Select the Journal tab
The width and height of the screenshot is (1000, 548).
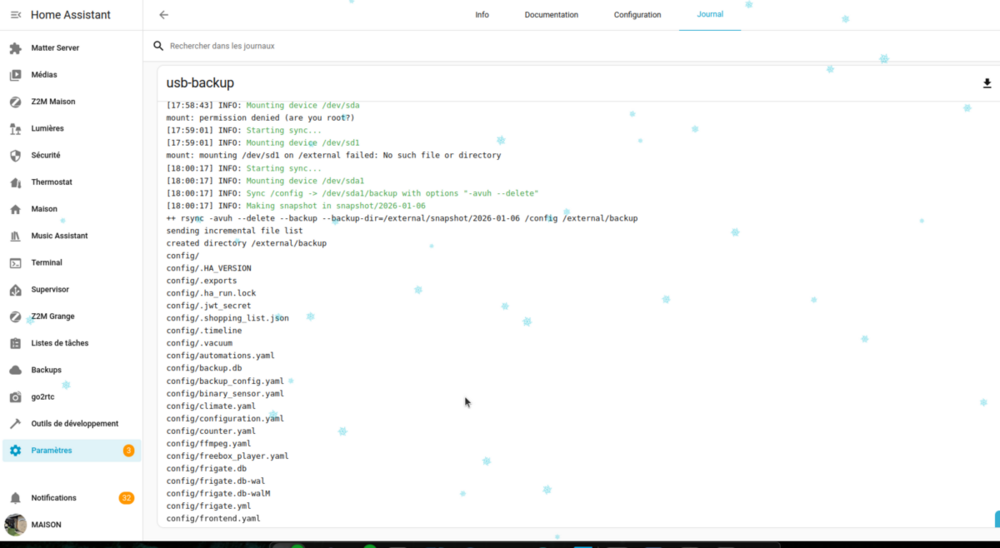tap(710, 15)
